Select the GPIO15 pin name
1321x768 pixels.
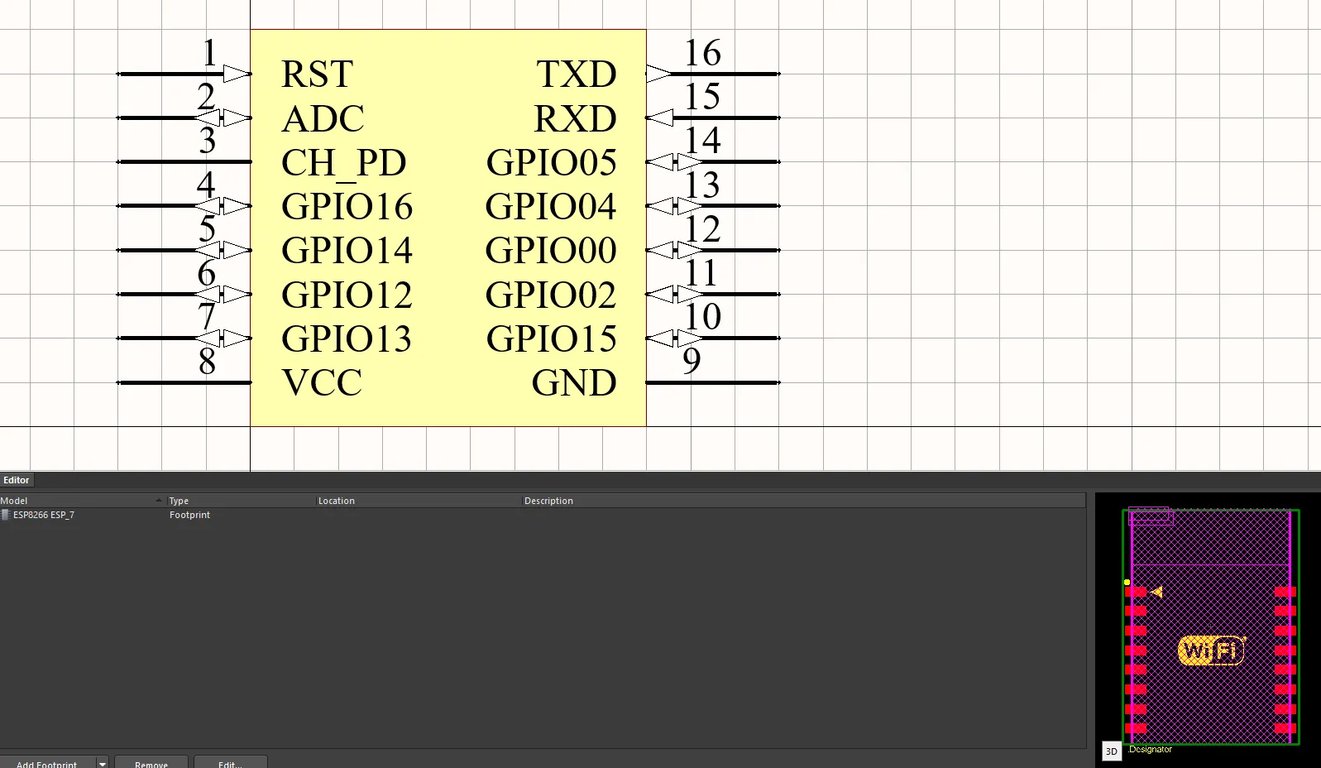tap(552, 339)
